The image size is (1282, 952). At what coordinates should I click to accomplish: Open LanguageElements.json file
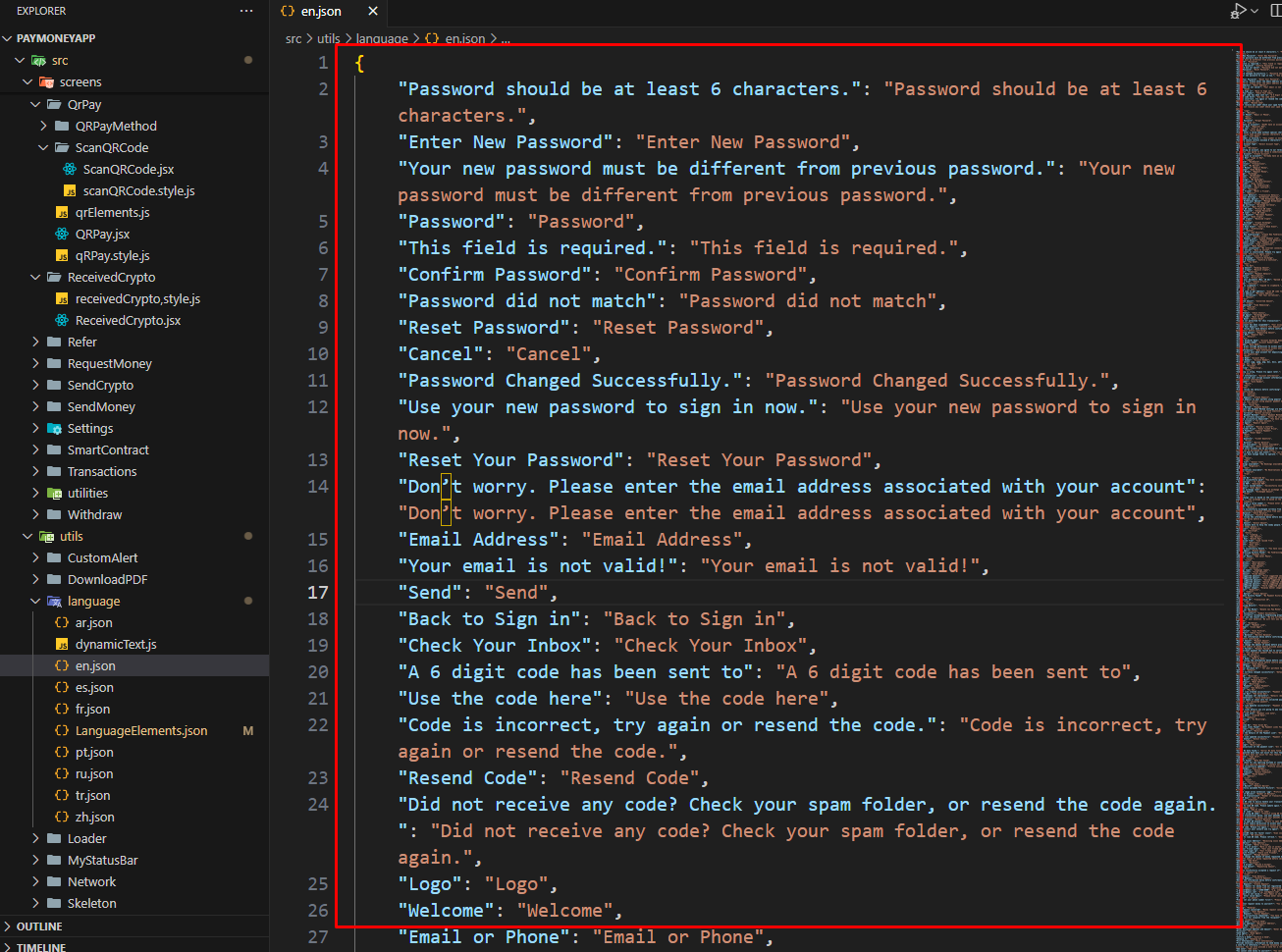[140, 730]
